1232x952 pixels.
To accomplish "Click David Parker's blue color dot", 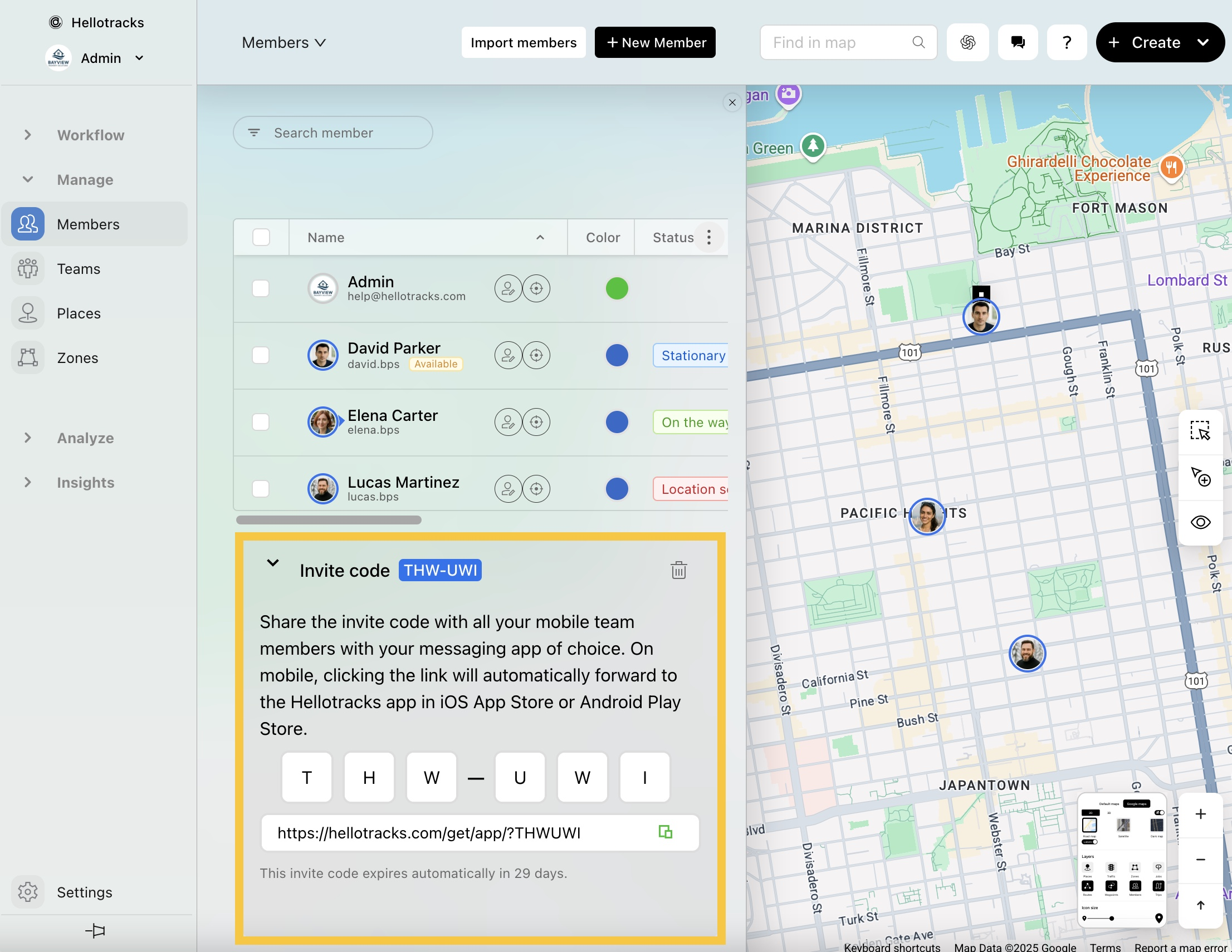I will (617, 355).
